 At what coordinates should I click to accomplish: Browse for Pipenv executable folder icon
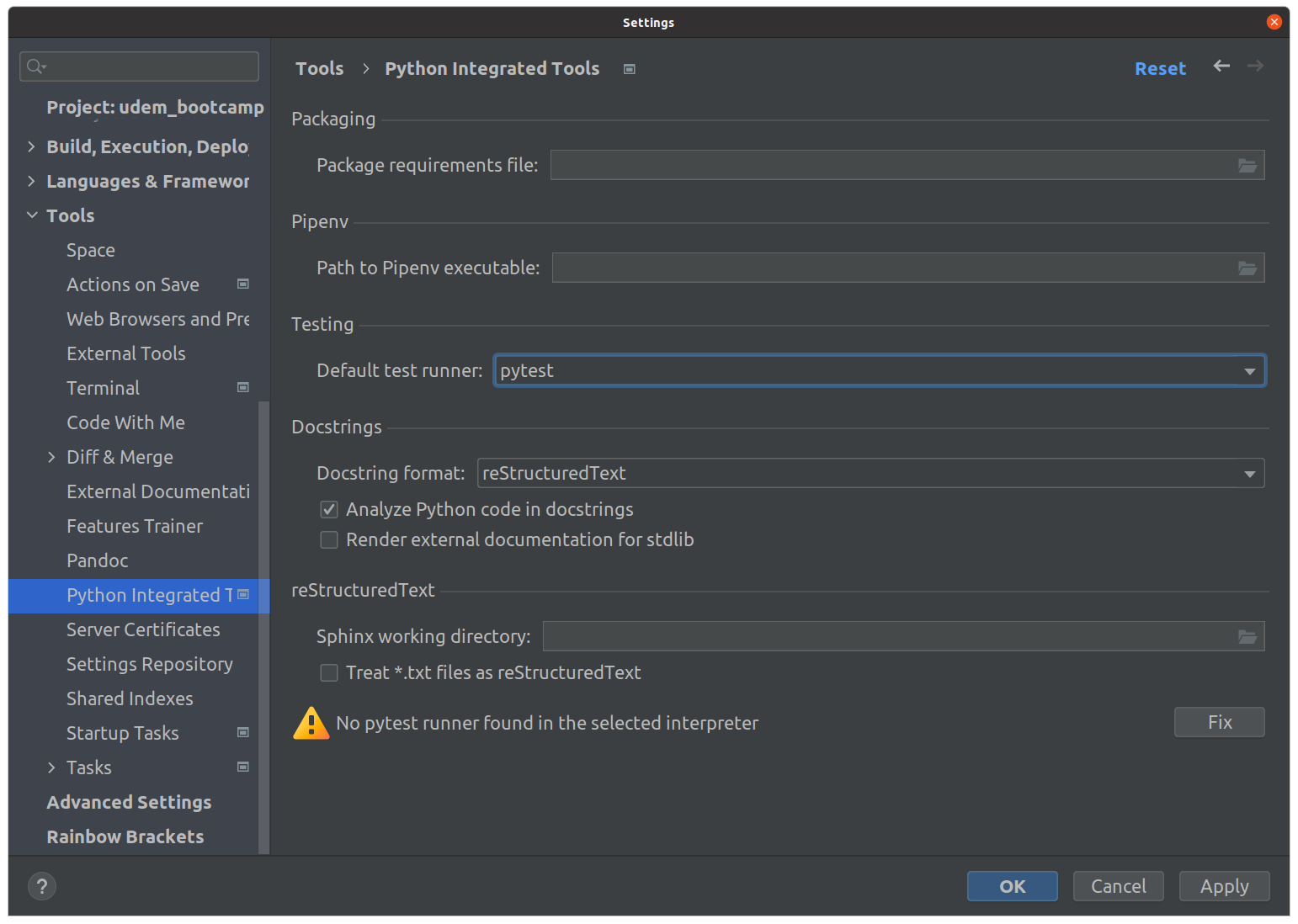pos(1247,268)
